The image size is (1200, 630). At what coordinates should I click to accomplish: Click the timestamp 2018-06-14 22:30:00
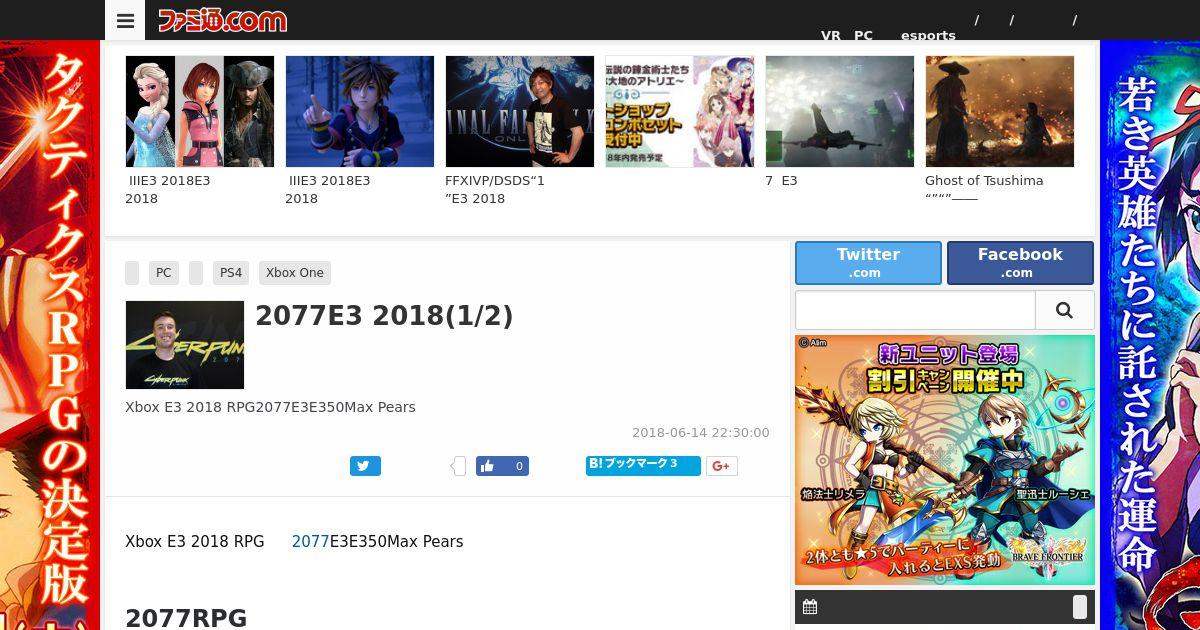pos(701,433)
